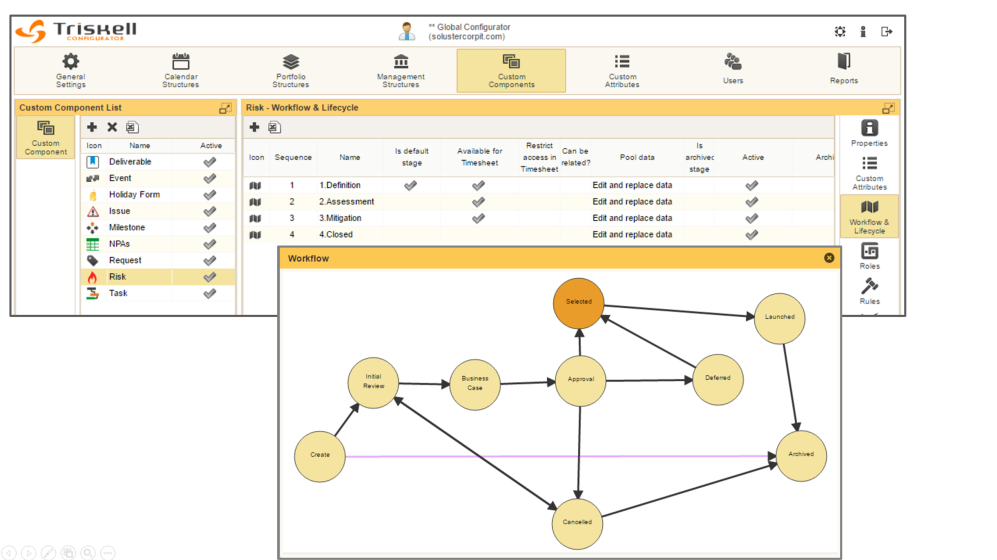Add a new custom component
The width and height of the screenshot is (997, 560).
92,127
